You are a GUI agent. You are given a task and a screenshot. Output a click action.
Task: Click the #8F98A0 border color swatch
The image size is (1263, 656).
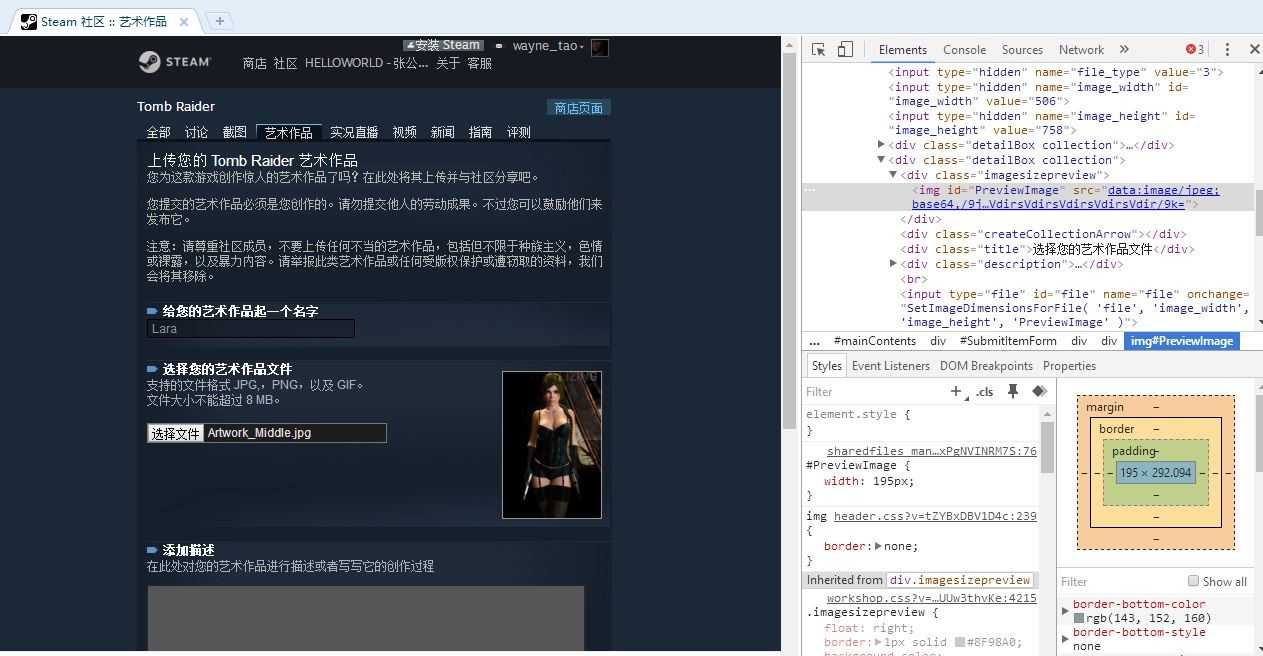coord(960,642)
